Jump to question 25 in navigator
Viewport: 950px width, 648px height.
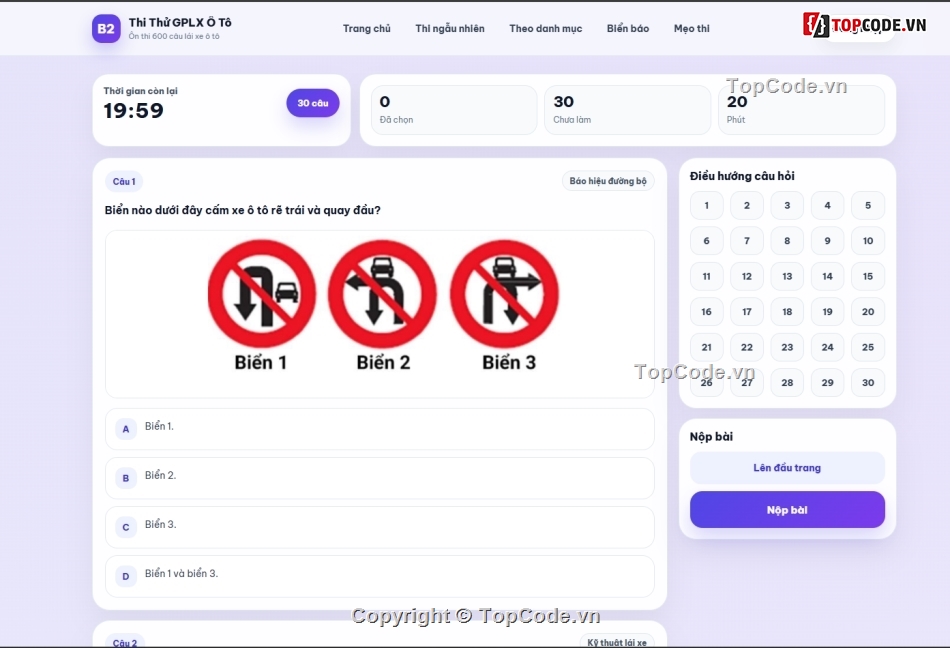pos(868,347)
